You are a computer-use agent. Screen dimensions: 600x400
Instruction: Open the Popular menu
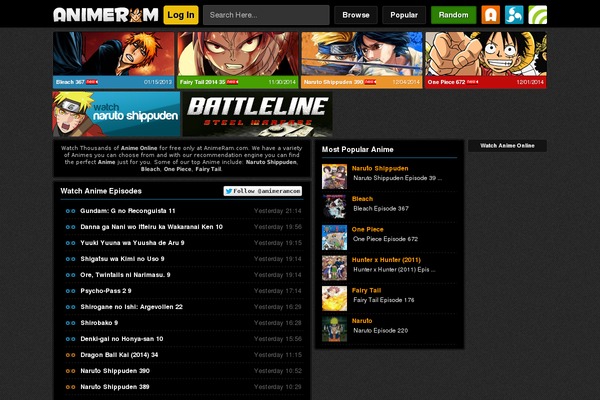404,15
